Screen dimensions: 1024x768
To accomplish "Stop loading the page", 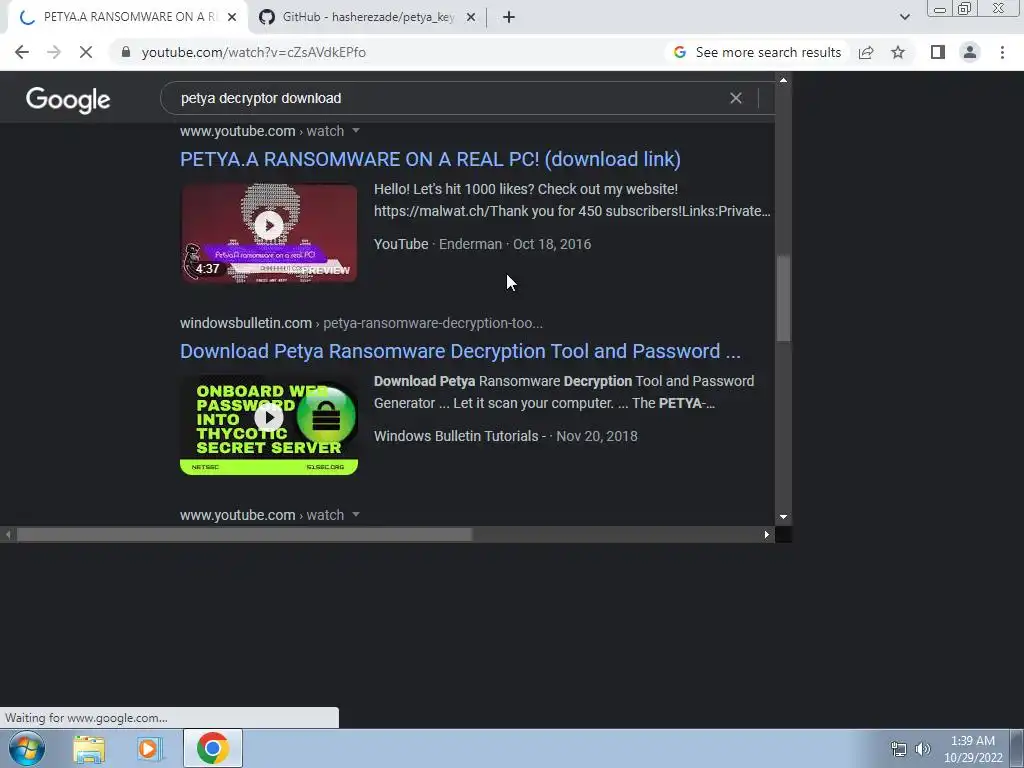I will pos(86,52).
